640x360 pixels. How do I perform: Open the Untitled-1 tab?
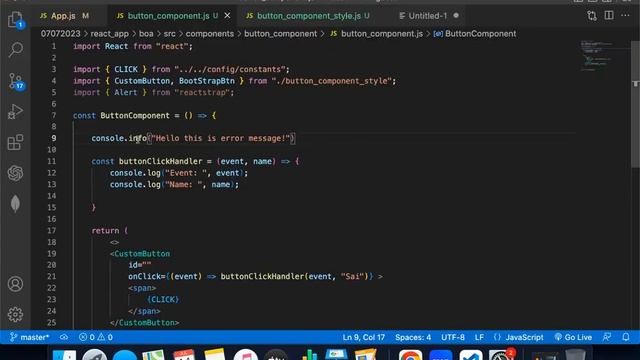tap(428, 16)
